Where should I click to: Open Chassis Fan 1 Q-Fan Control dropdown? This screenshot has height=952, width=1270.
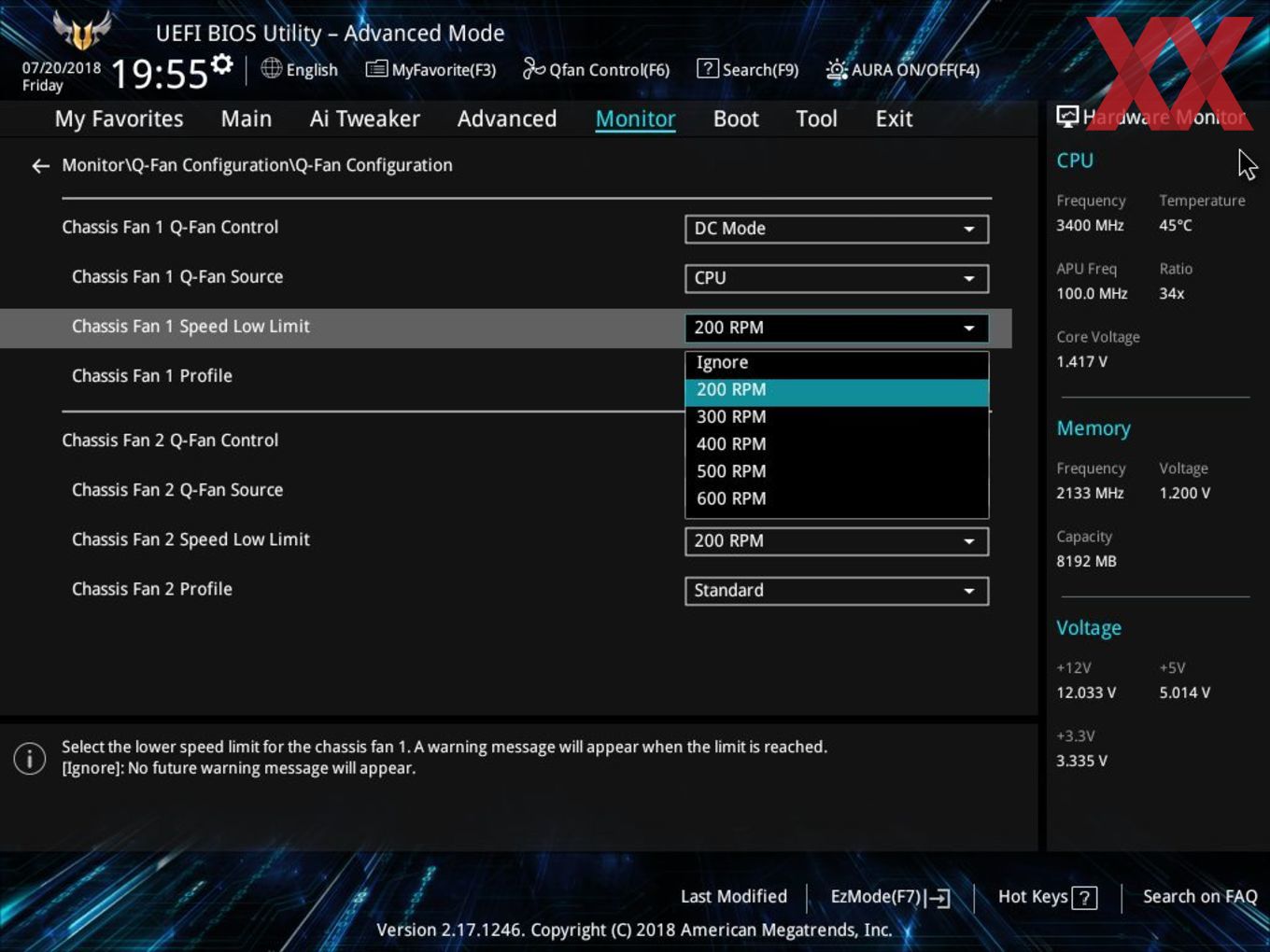click(x=837, y=229)
